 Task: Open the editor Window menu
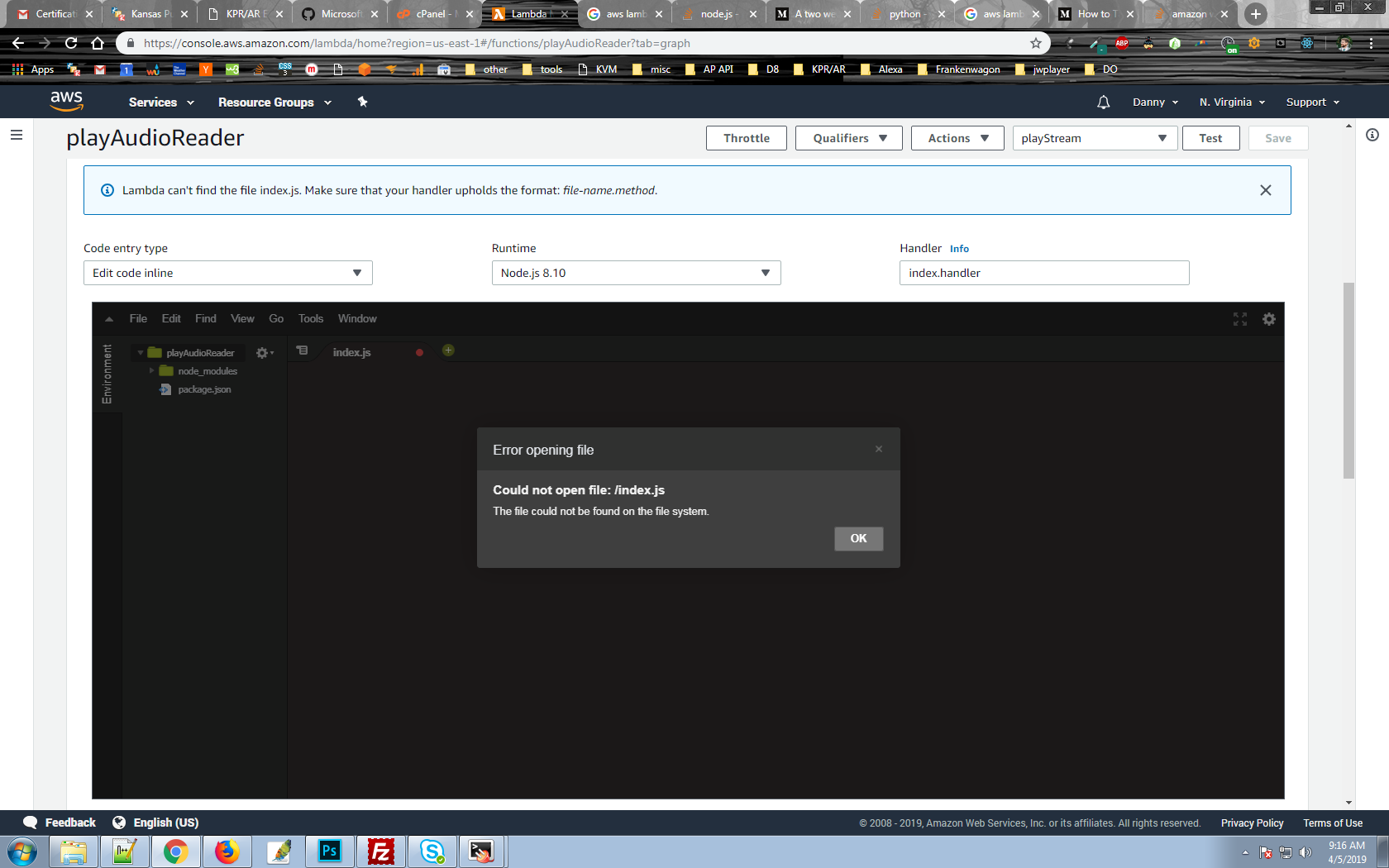(x=357, y=319)
